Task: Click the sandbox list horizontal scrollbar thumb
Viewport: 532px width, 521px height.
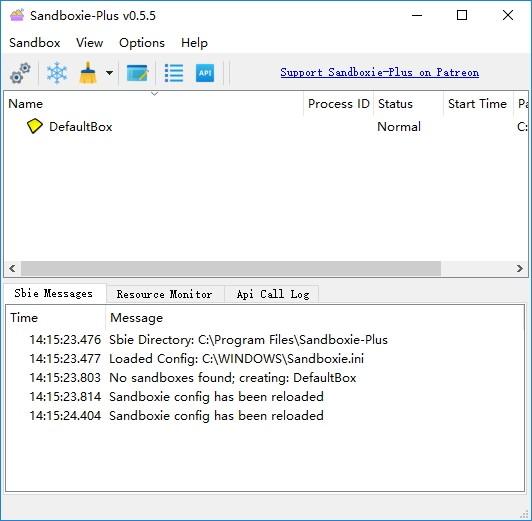Action: 231,269
